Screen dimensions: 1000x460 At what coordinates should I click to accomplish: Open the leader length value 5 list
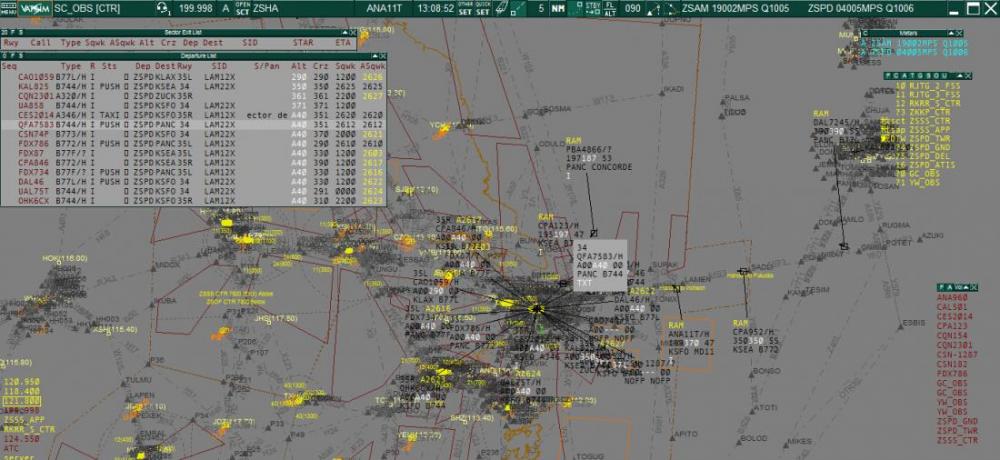coord(541,8)
